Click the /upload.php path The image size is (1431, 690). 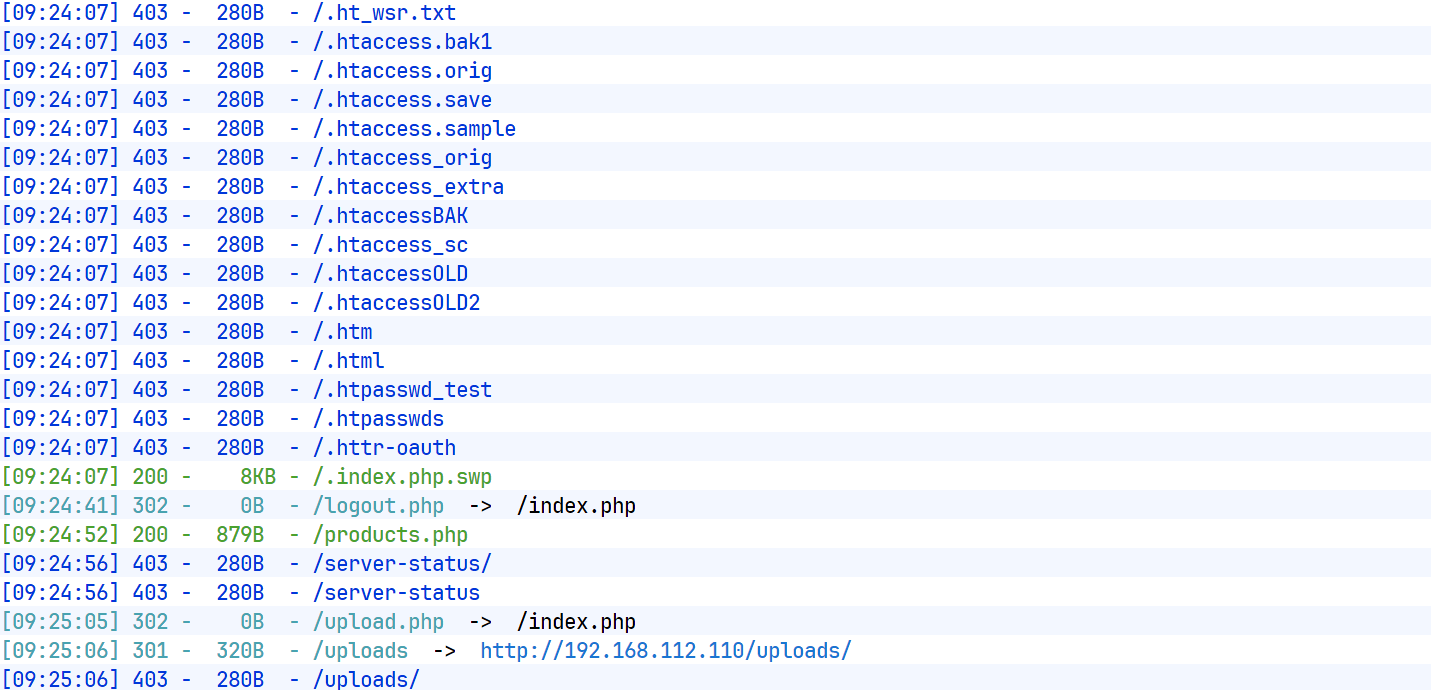[x=378, y=622]
